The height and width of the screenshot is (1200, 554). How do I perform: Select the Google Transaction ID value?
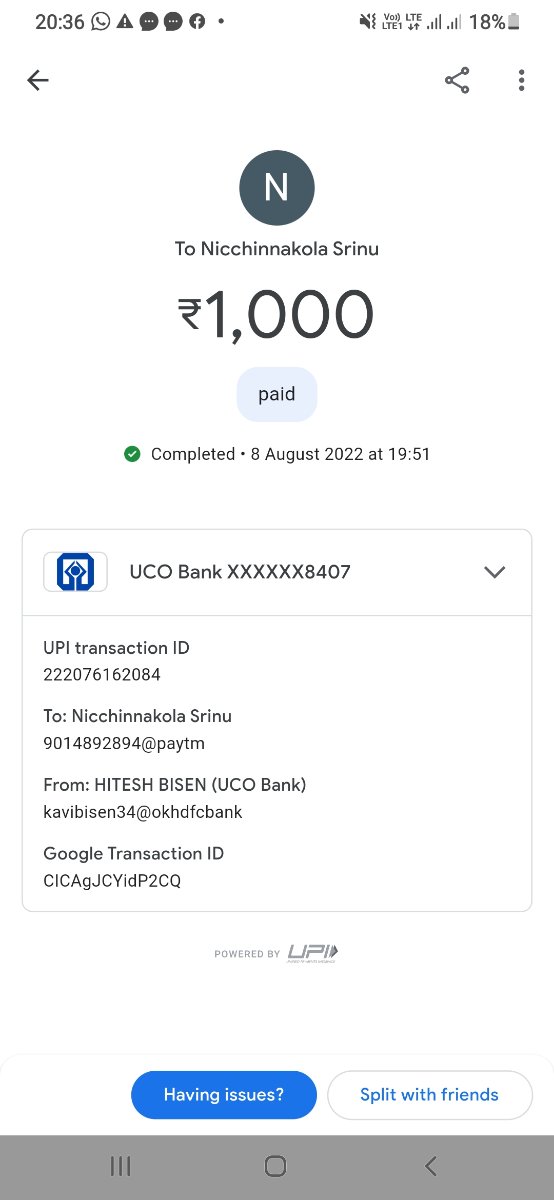tap(112, 881)
